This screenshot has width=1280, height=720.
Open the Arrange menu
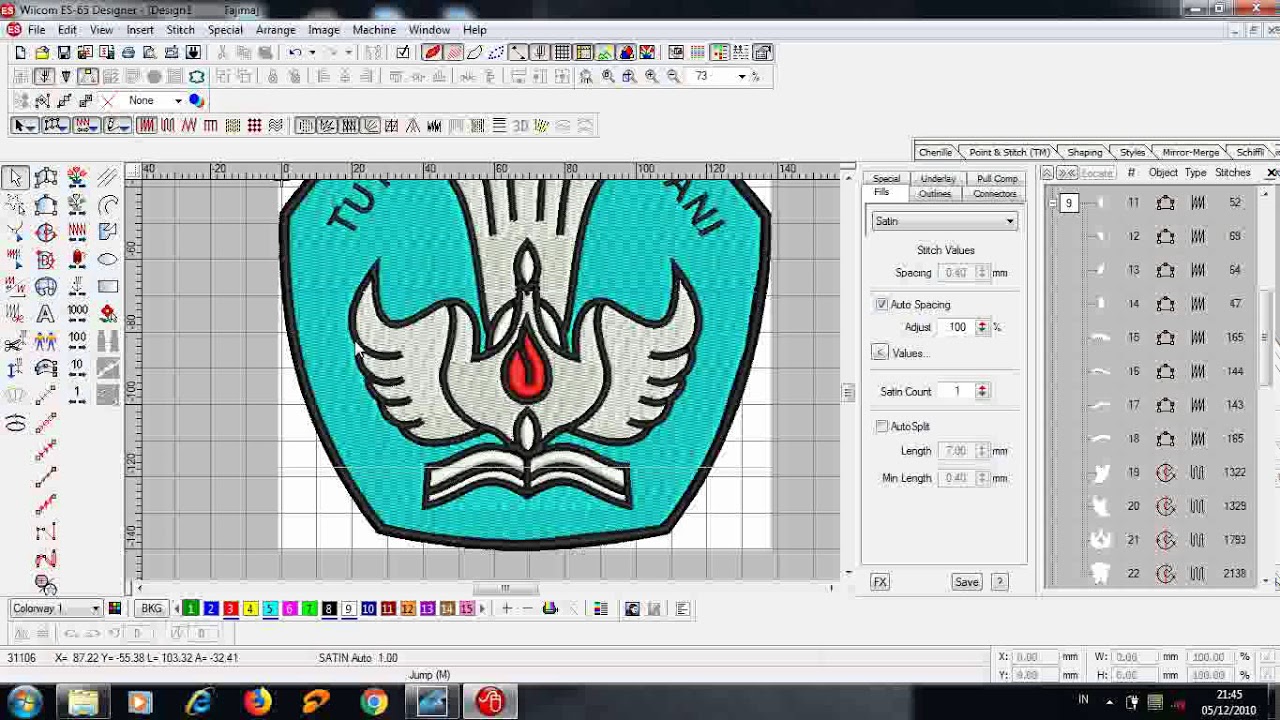click(275, 30)
